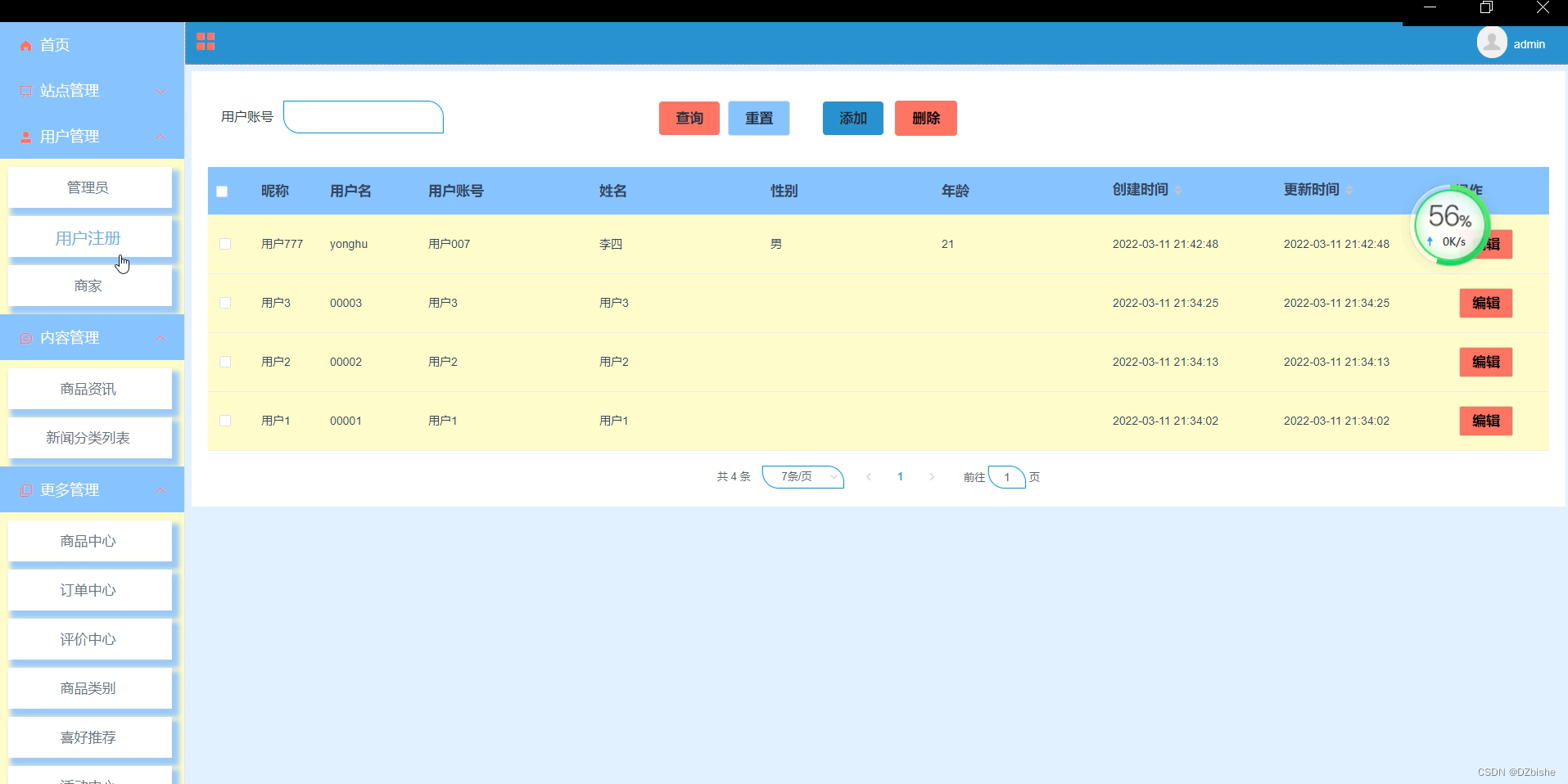Click the 创建时间 column header

[x=1140, y=190]
